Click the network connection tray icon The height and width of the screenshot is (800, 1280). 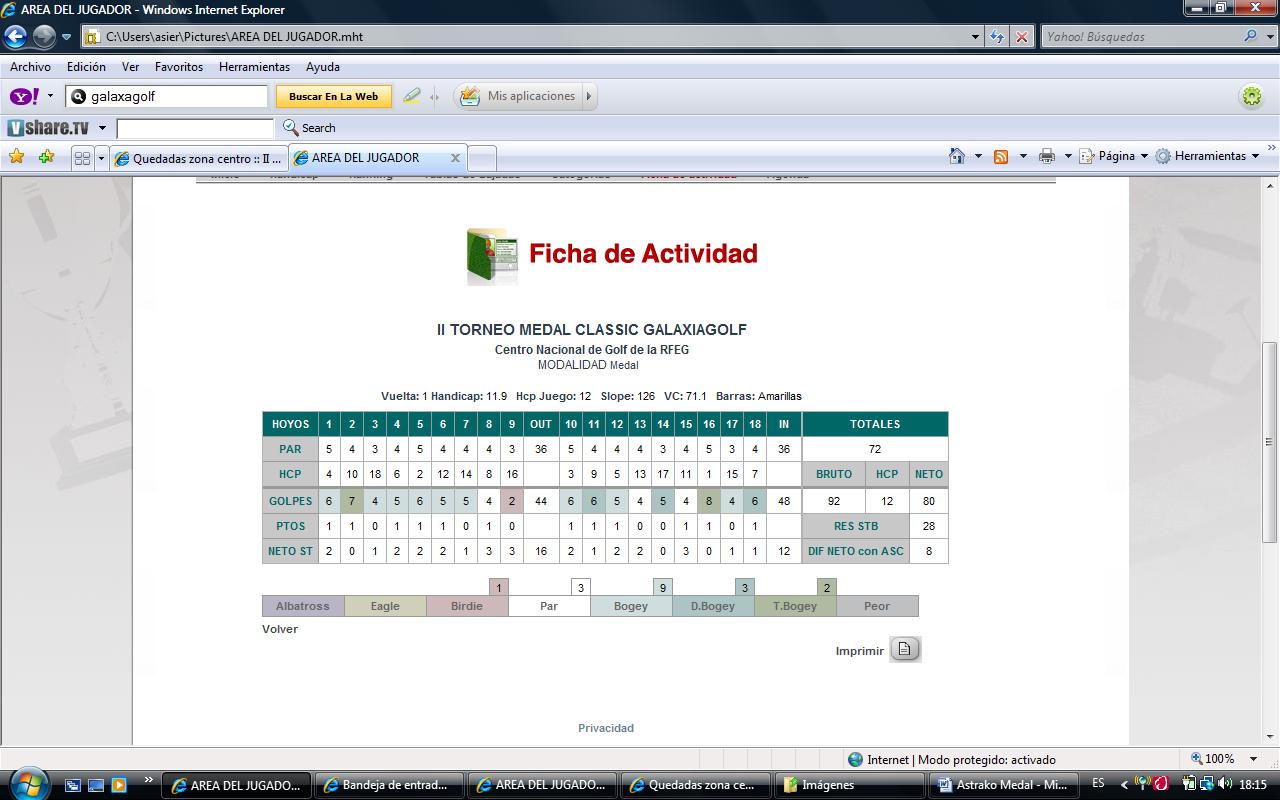(x=1208, y=784)
